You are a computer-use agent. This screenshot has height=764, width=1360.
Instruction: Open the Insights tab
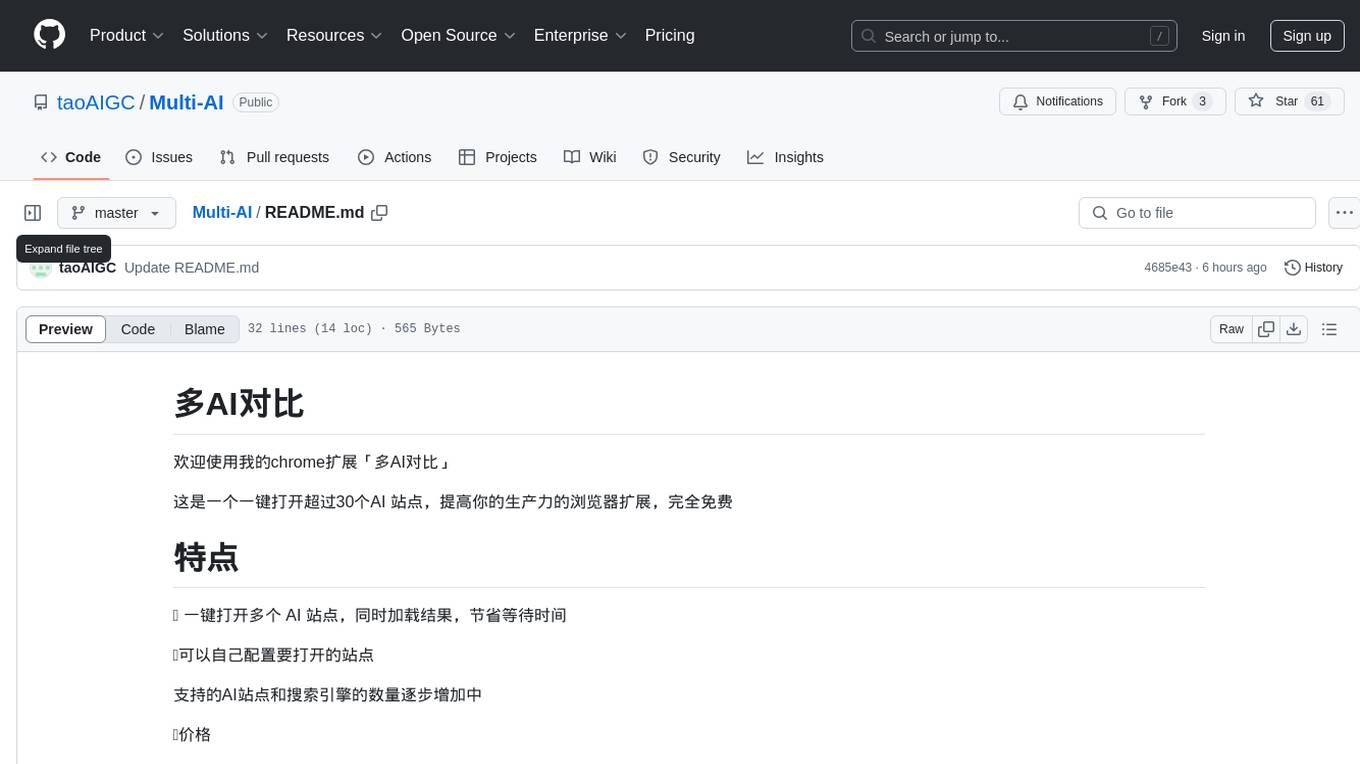[785, 157]
